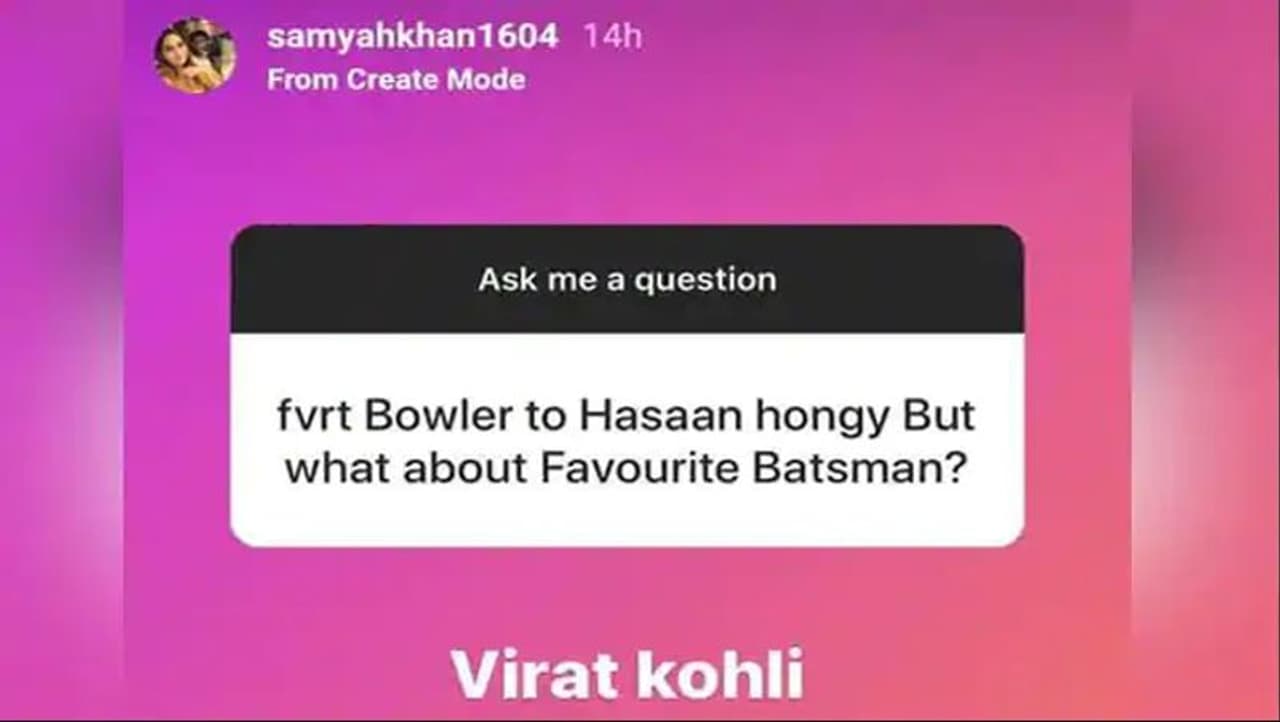
Task: Click the white question response box
Action: pos(627,440)
